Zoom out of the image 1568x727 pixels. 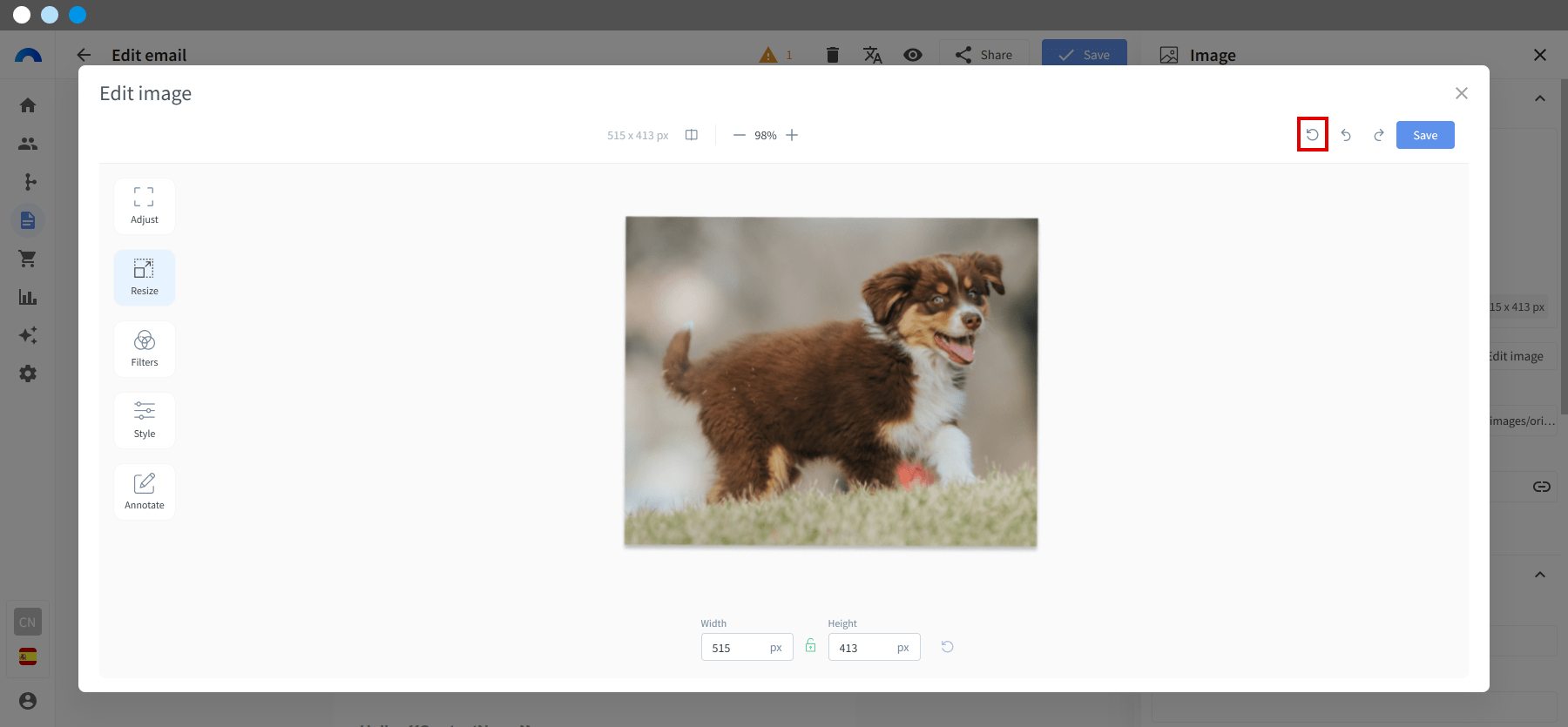coord(740,135)
